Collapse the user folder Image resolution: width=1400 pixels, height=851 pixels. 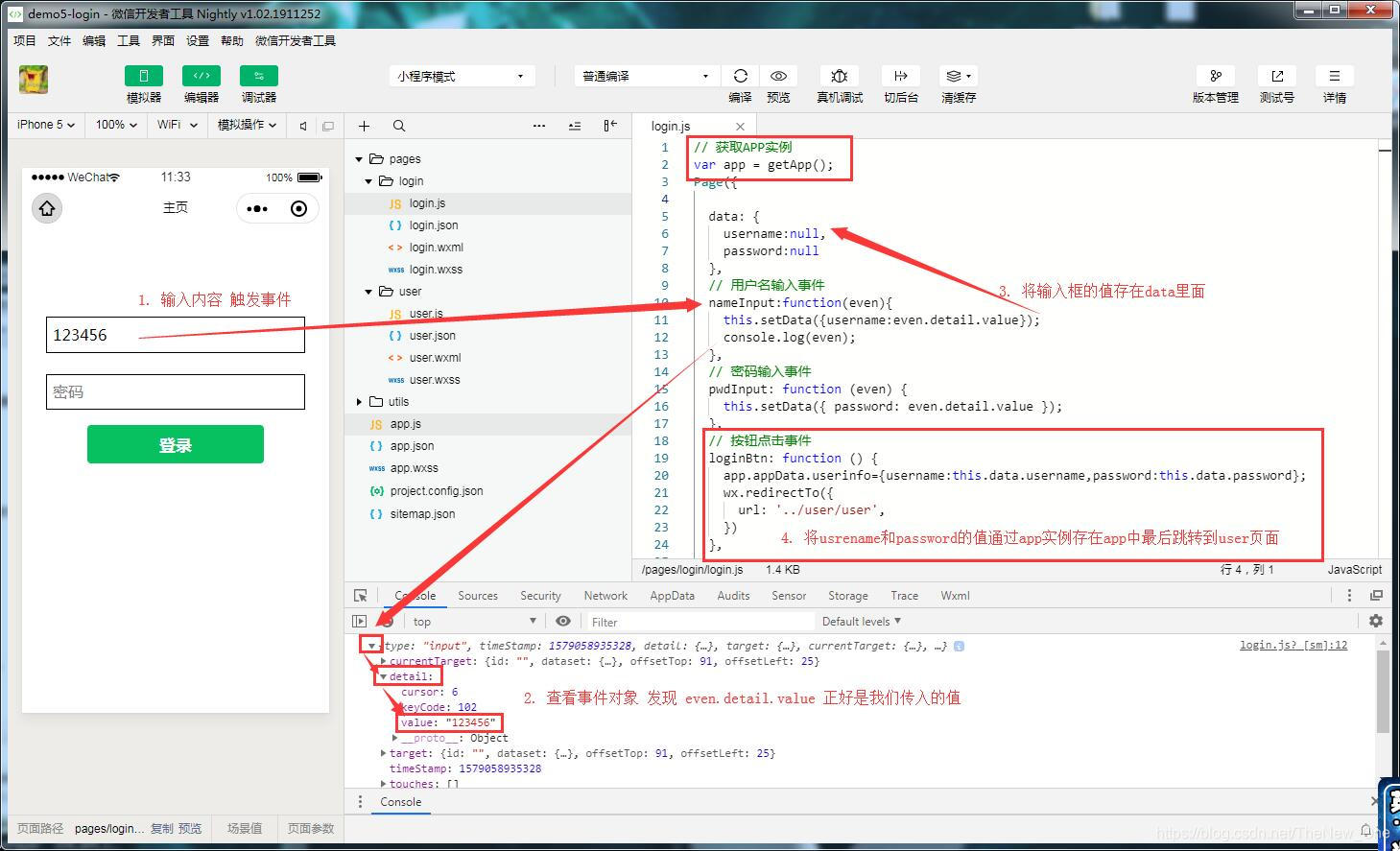[368, 292]
